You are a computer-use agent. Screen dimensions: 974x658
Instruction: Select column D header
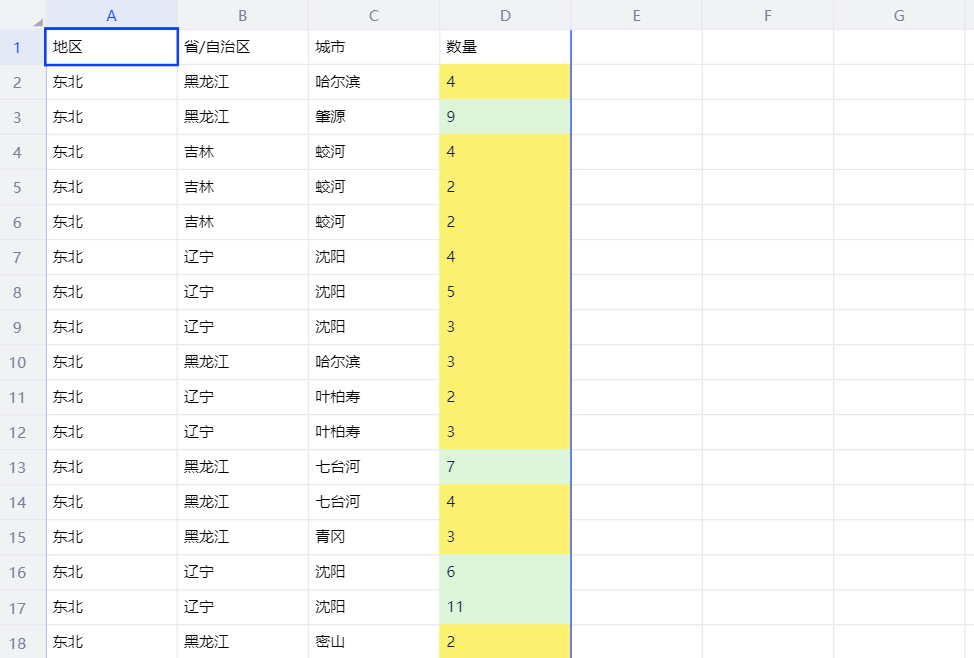click(505, 15)
